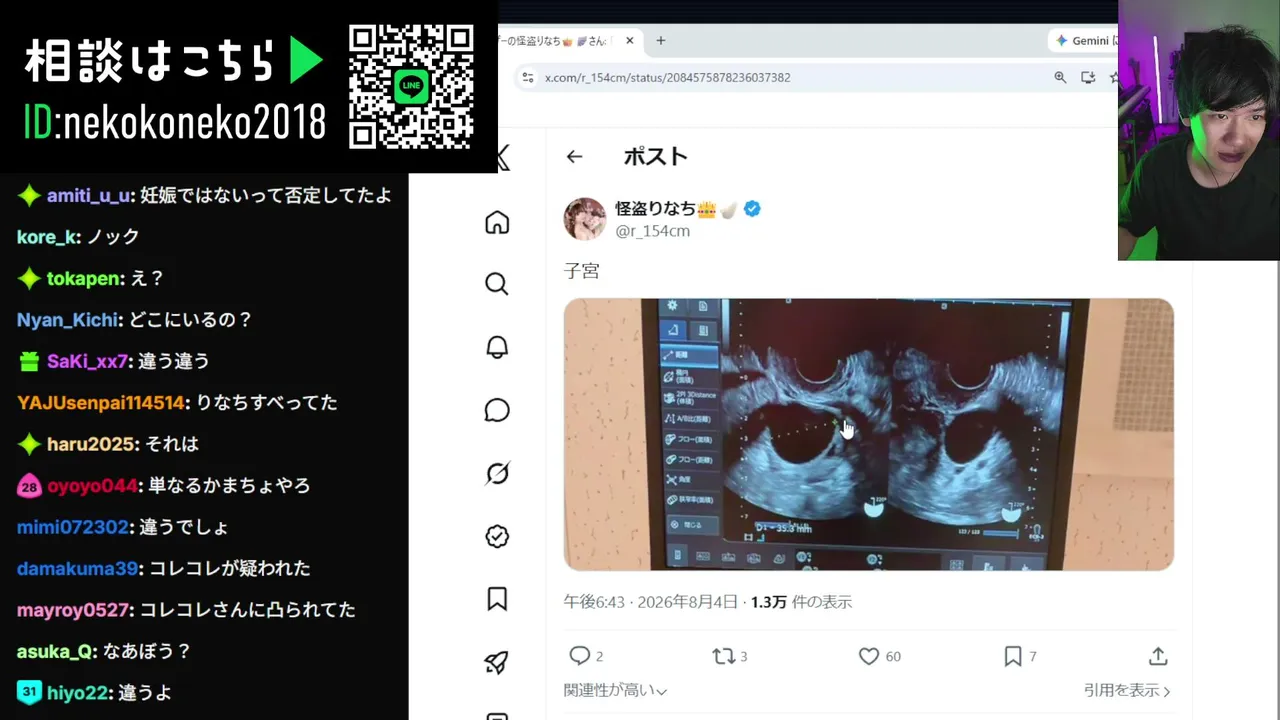Click the blue verified badge beside the name

click(x=752, y=209)
